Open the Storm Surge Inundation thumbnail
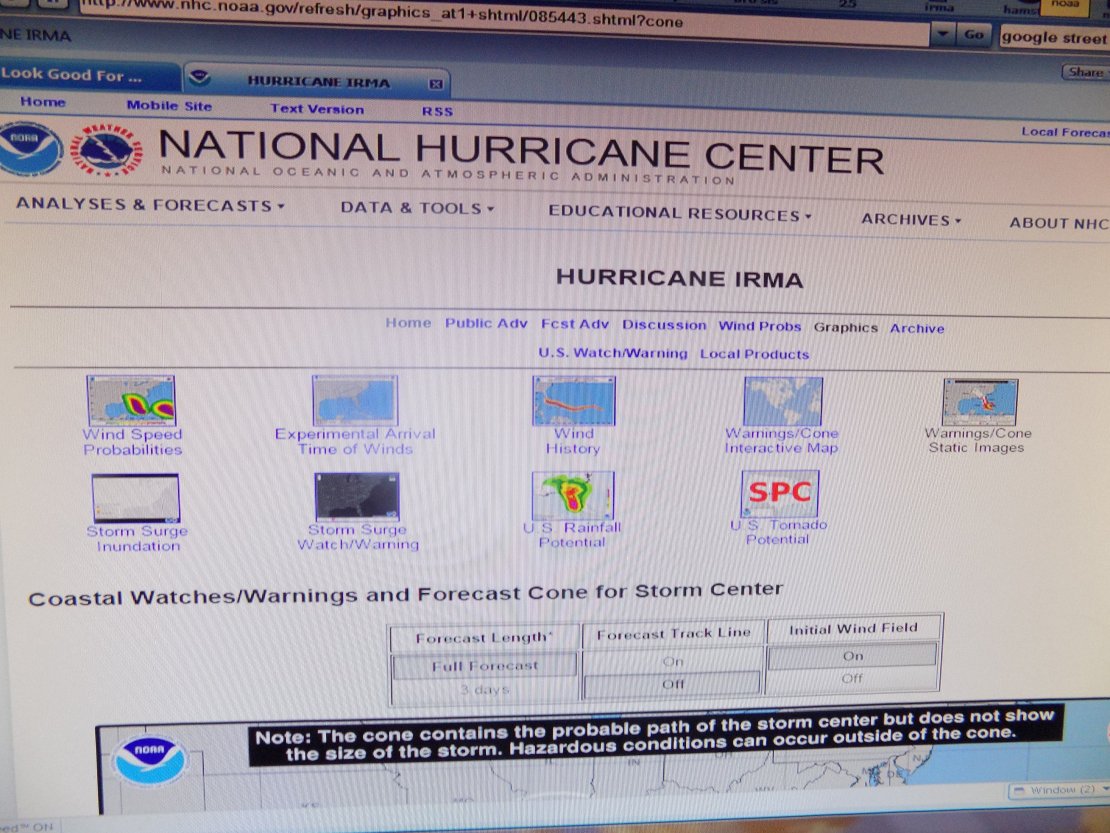The image size is (1110, 833). tap(135, 498)
